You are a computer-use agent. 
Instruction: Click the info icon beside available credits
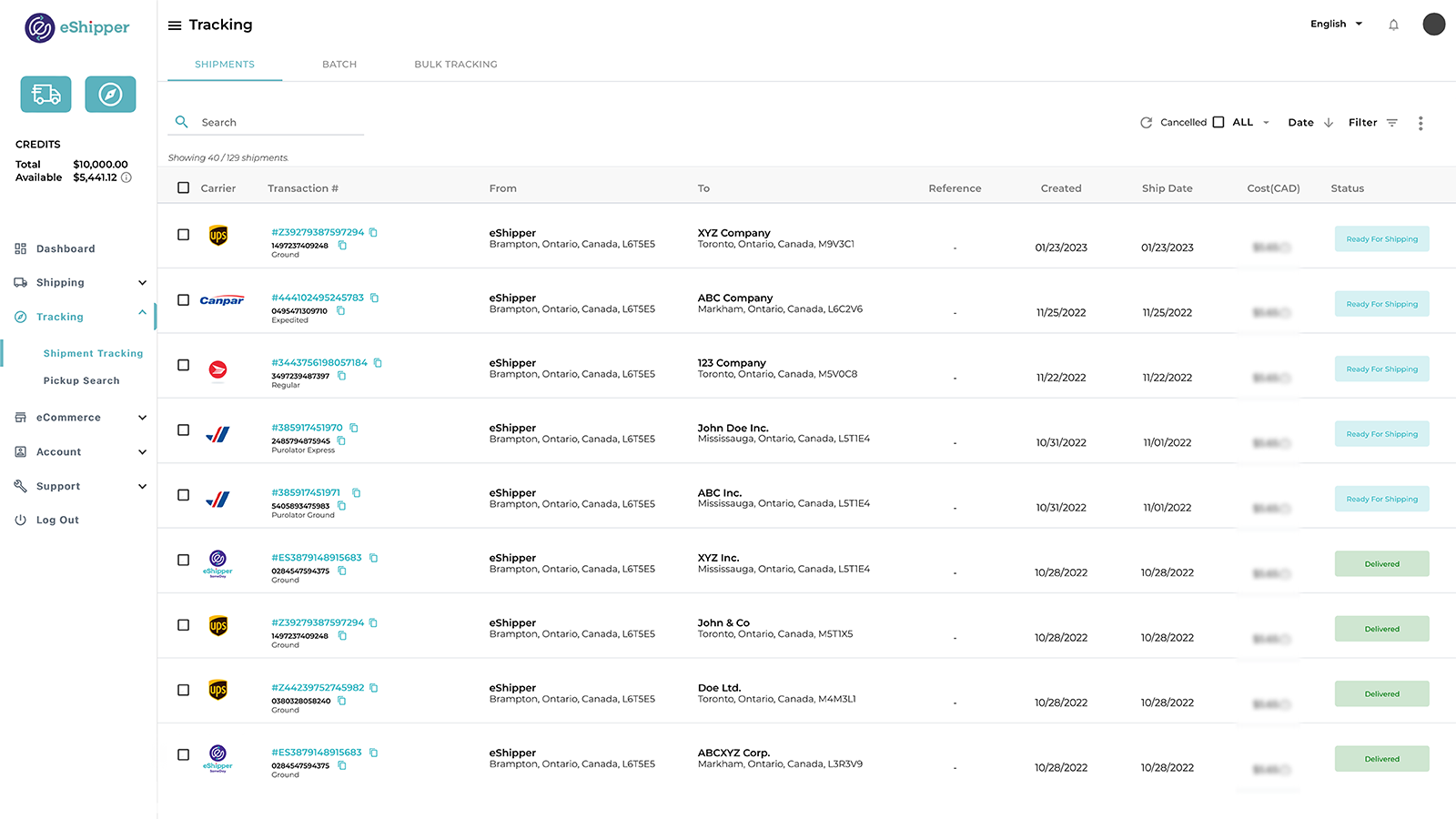point(126,177)
